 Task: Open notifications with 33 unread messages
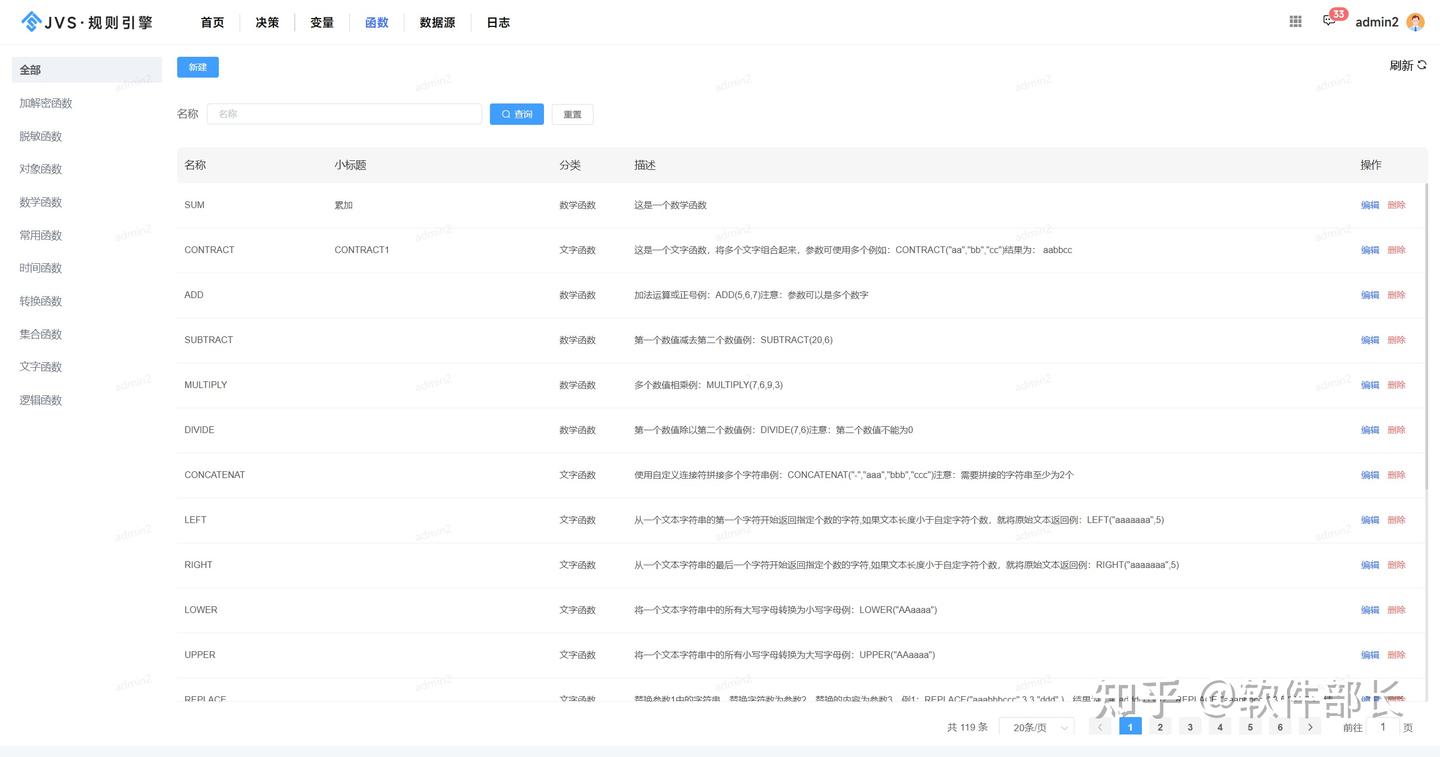(1329, 21)
